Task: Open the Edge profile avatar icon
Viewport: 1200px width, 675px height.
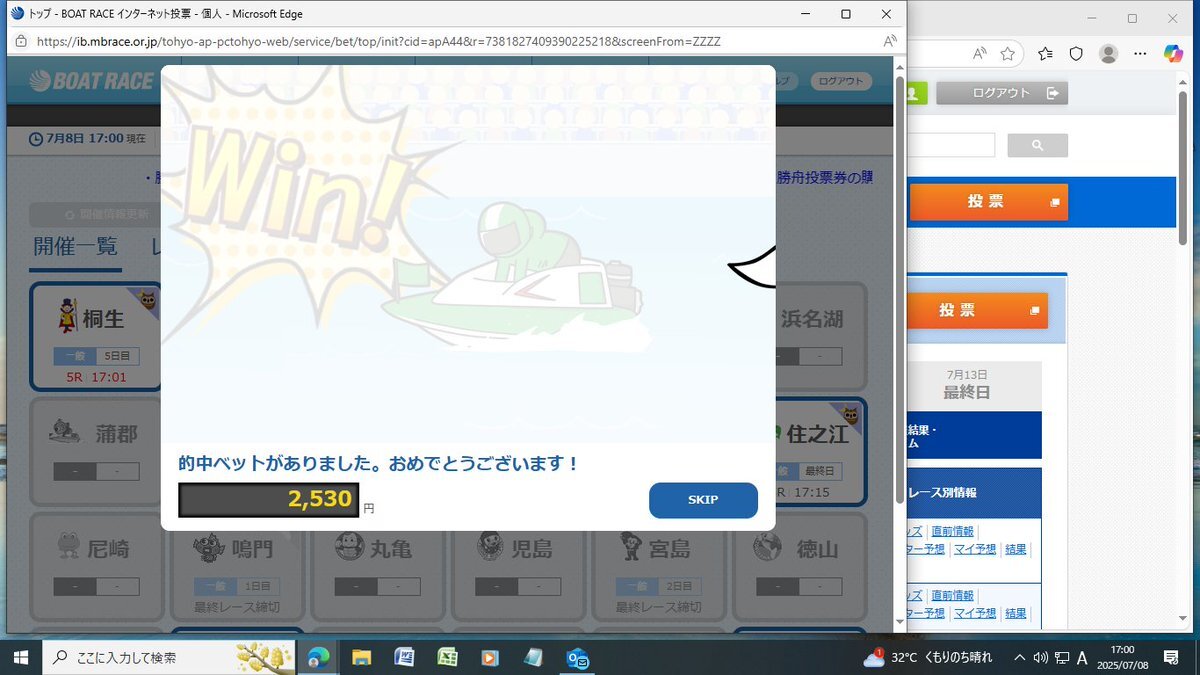Action: point(1108,53)
